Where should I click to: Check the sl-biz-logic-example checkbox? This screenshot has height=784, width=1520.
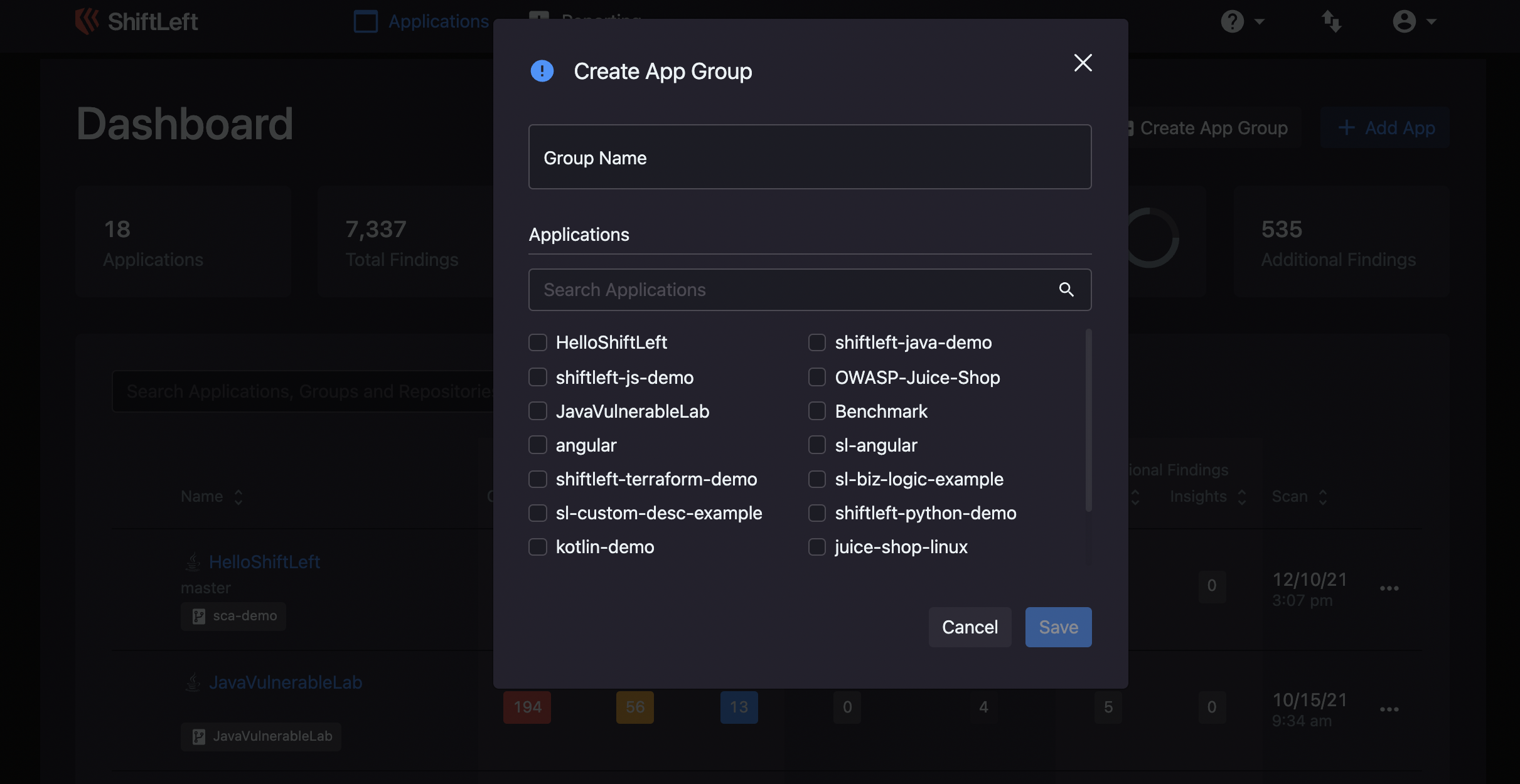pos(816,479)
